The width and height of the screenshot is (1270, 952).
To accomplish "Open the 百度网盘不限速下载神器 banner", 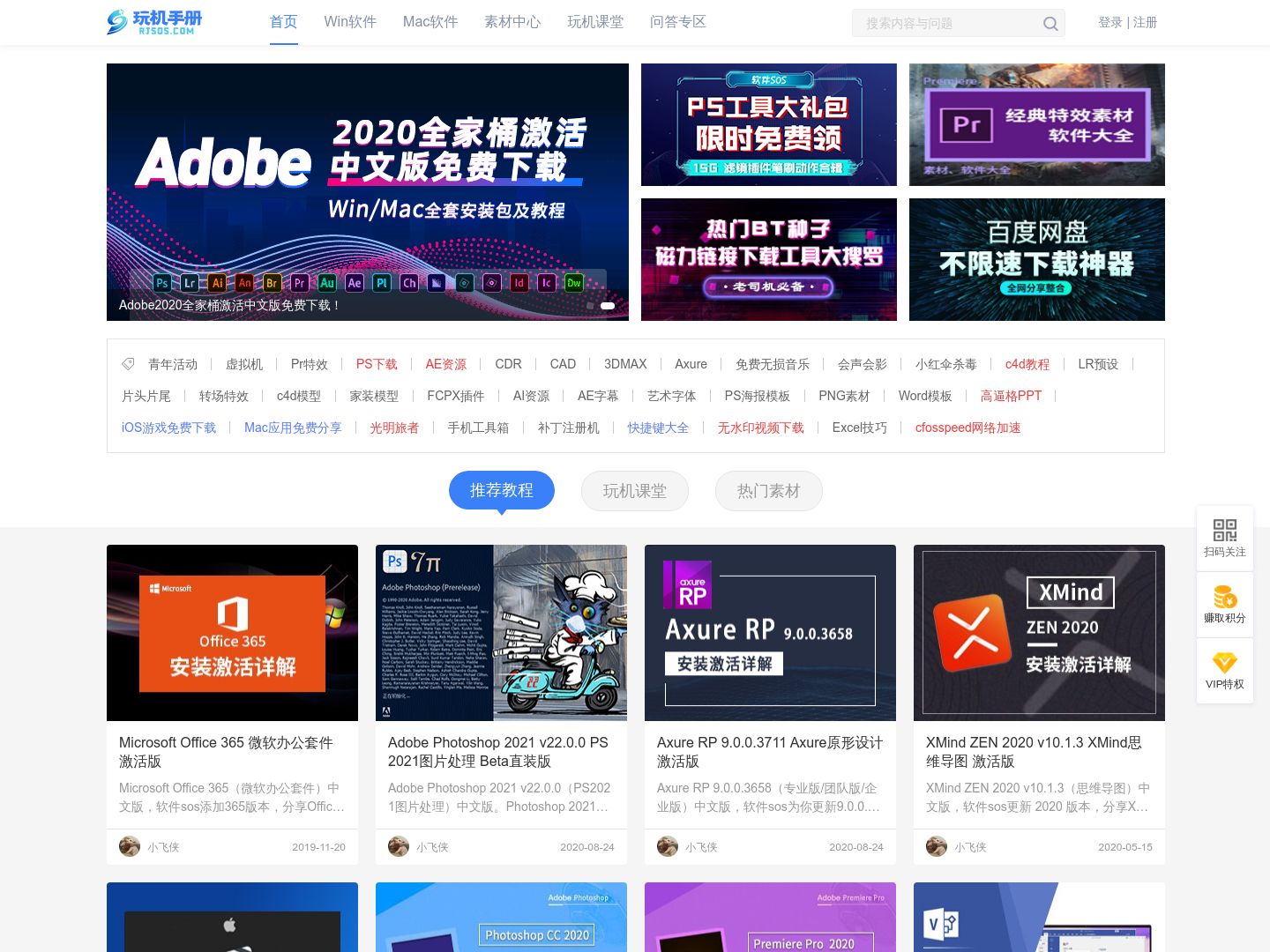I will (1036, 259).
